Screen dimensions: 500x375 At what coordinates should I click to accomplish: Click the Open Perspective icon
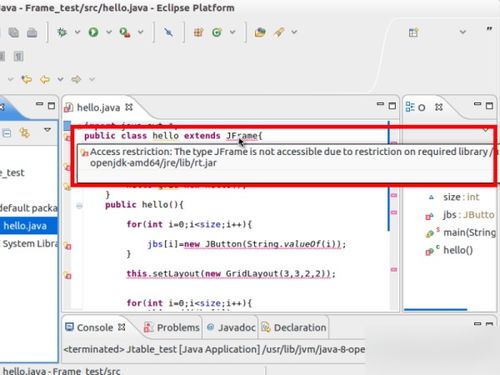[x=413, y=33]
